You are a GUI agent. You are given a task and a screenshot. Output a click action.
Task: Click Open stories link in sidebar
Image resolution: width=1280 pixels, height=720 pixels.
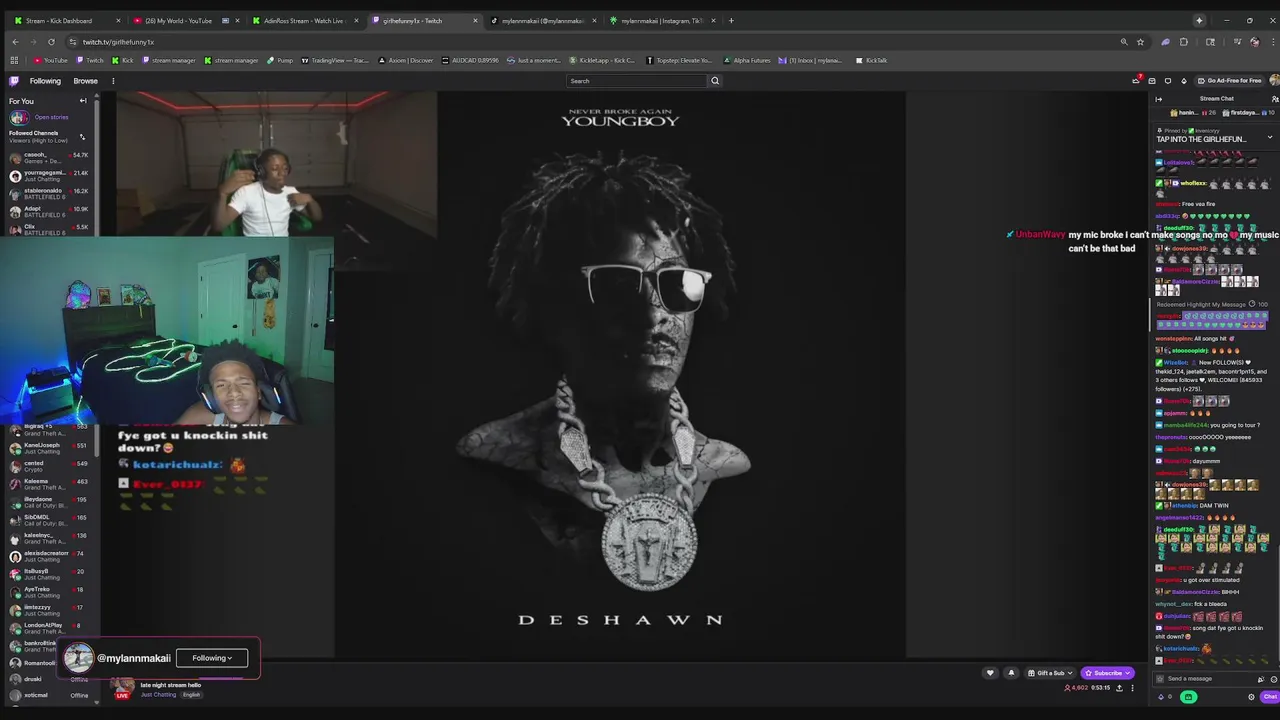click(51, 117)
